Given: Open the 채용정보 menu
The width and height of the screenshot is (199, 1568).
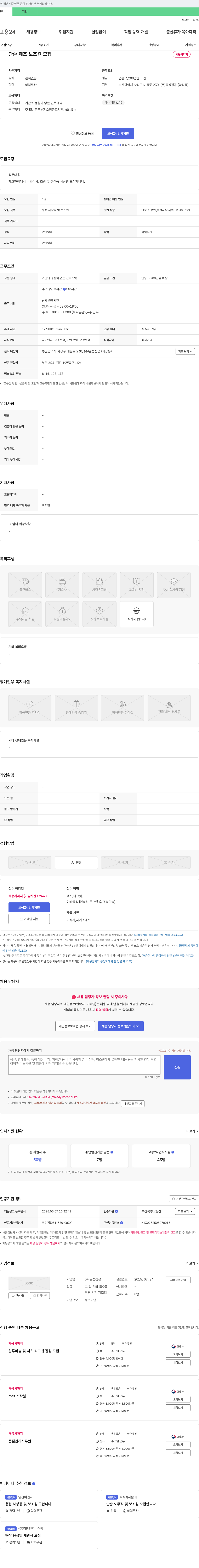Looking at the screenshot, I should (34, 32).
